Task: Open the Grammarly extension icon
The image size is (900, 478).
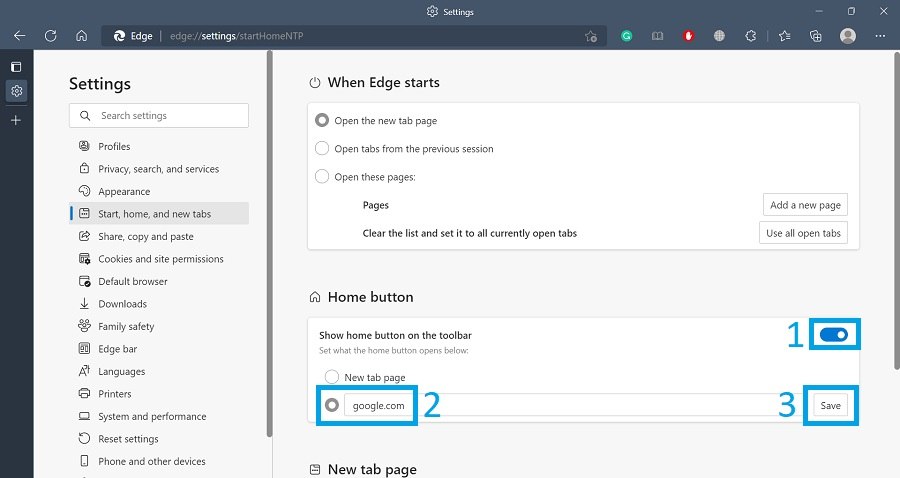Action: tap(627, 36)
